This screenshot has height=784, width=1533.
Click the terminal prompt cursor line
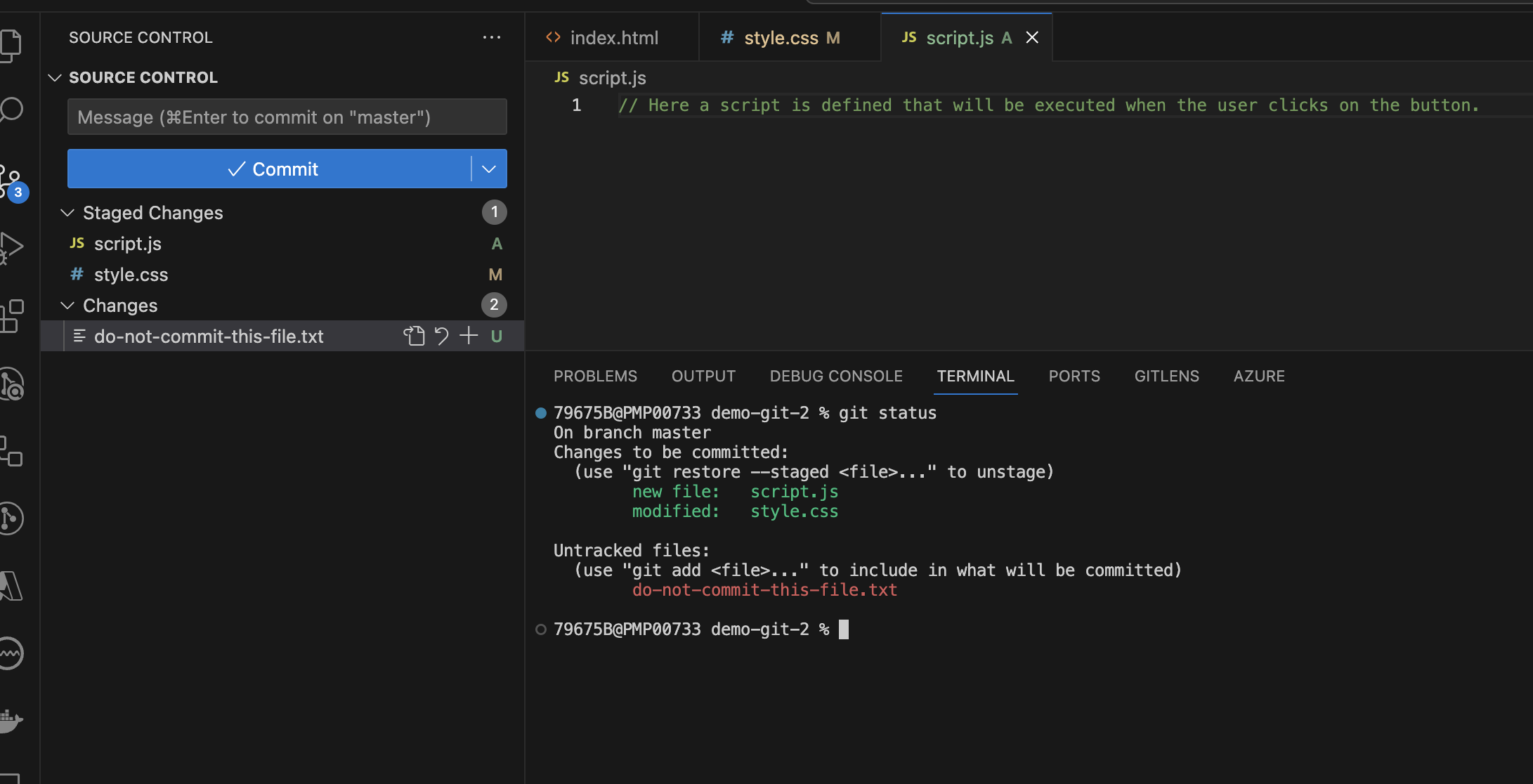coord(700,629)
